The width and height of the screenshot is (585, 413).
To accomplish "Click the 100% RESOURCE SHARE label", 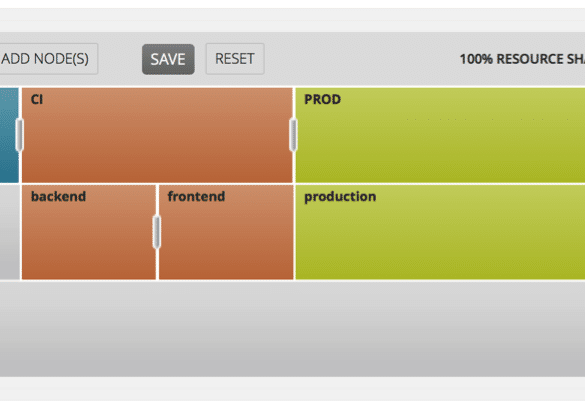I will pyautogui.click(x=522, y=59).
